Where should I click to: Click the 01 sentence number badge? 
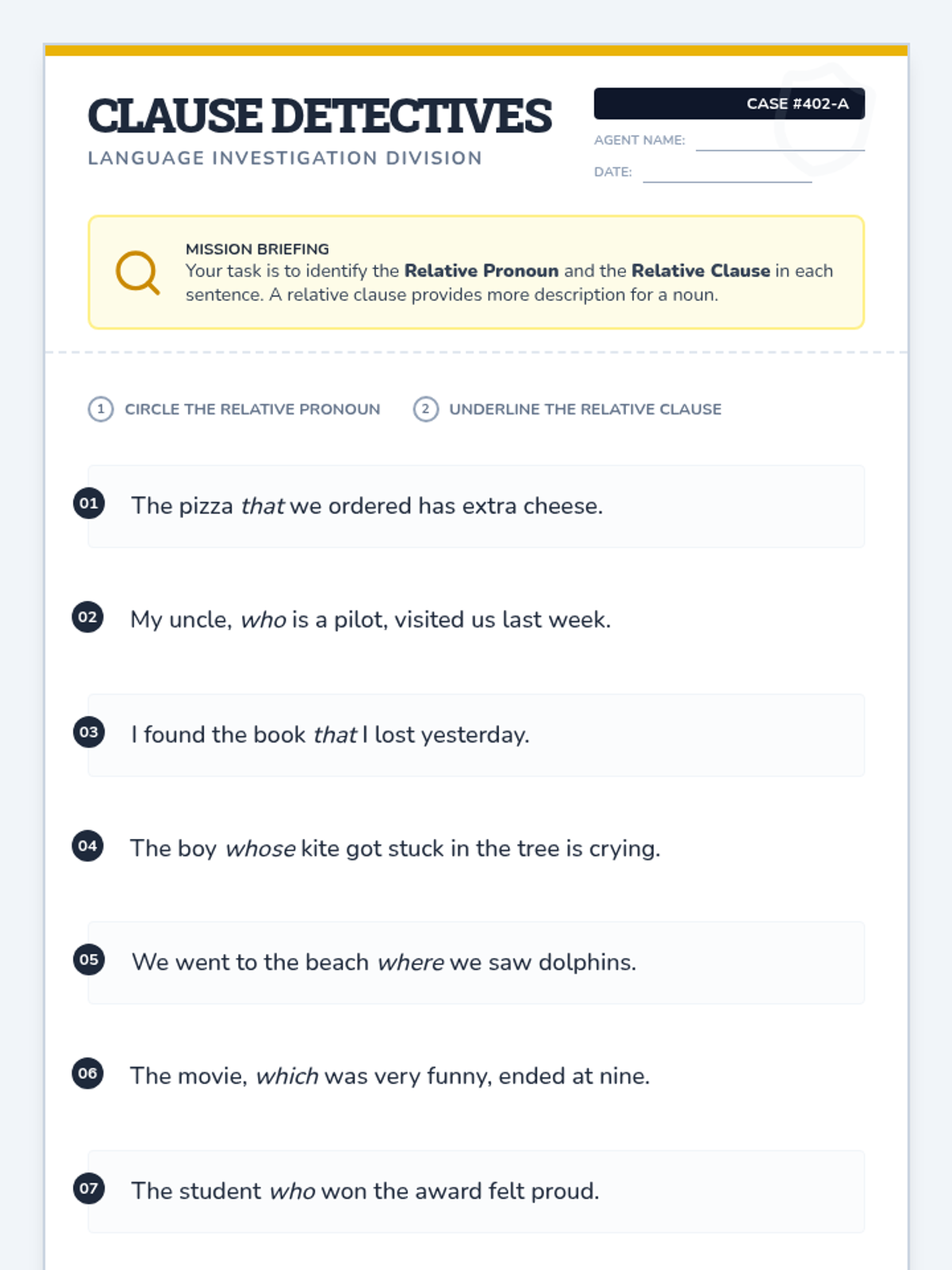click(x=89, y=503)
